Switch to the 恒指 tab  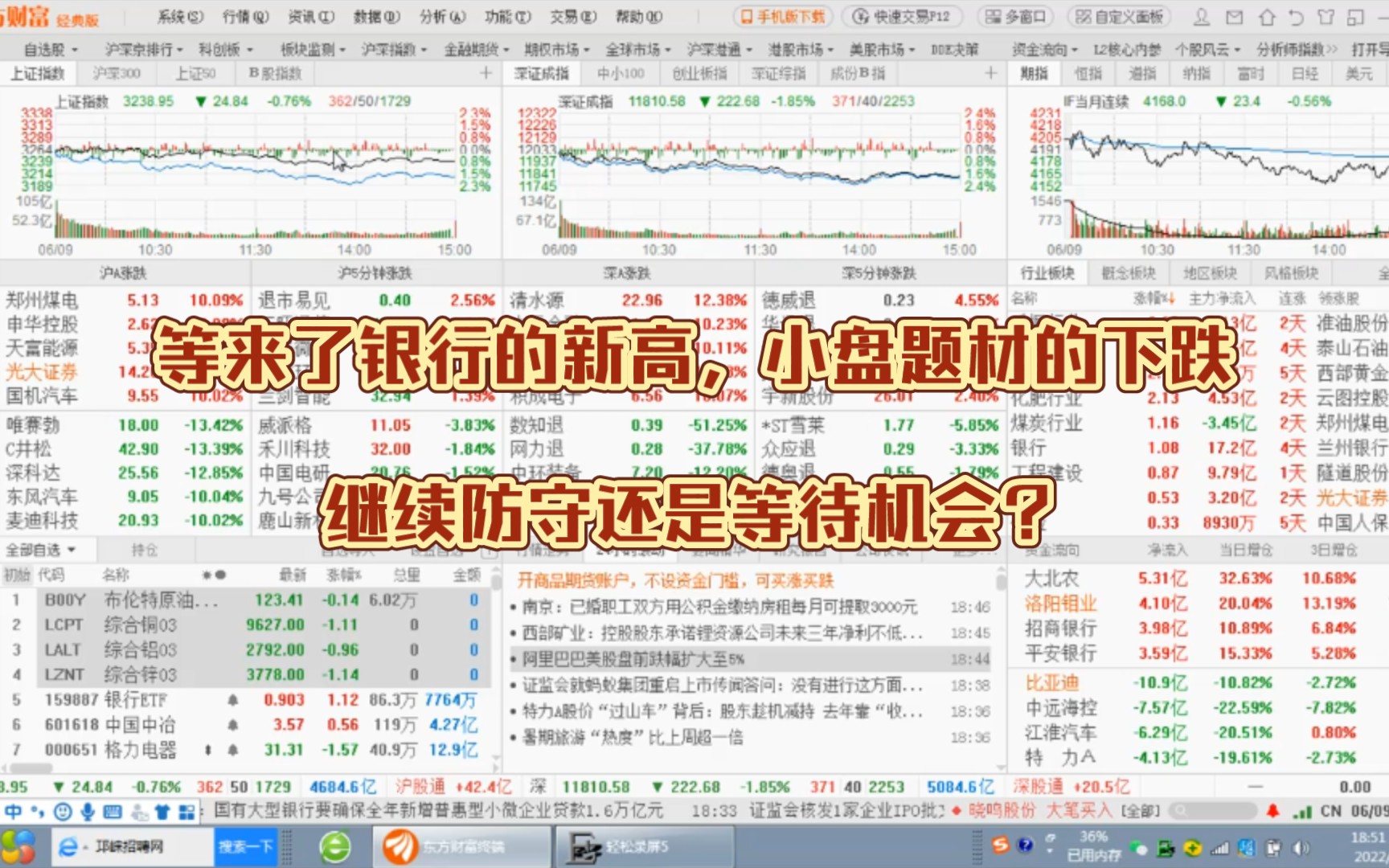click(1088, 73)
